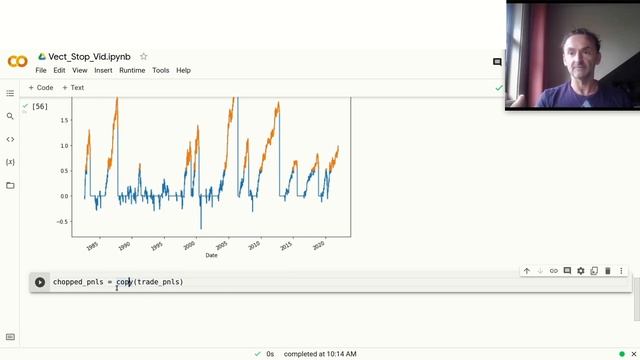
Task: Click inside the chopped_pnls code editor
Action: (x=341, y=282)
